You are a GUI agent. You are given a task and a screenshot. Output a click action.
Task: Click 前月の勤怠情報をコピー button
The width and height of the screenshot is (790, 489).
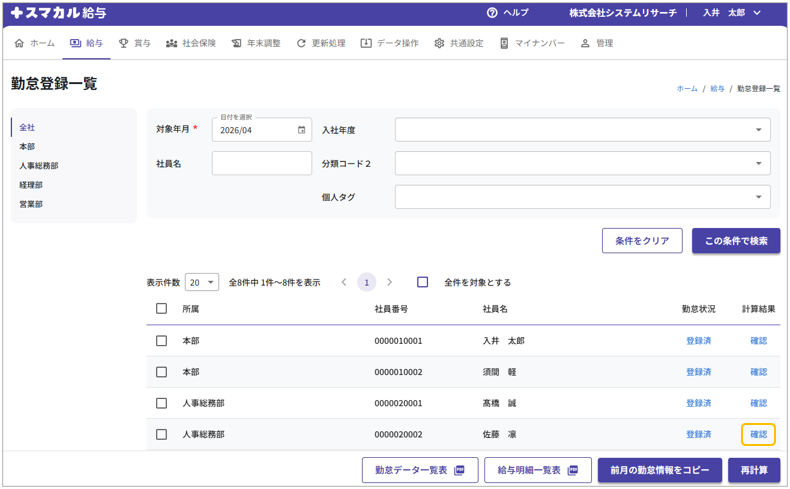(x=659, y=470)
